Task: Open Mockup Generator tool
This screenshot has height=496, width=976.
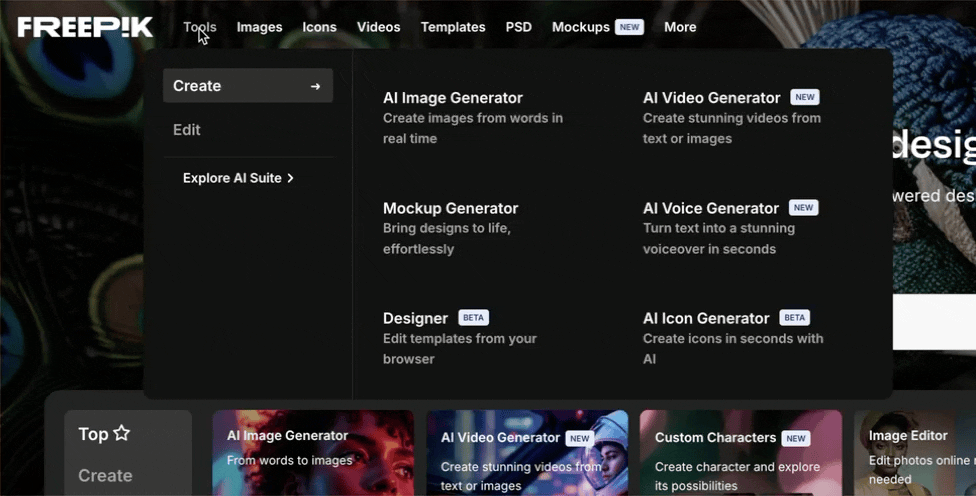Action: 451,208
